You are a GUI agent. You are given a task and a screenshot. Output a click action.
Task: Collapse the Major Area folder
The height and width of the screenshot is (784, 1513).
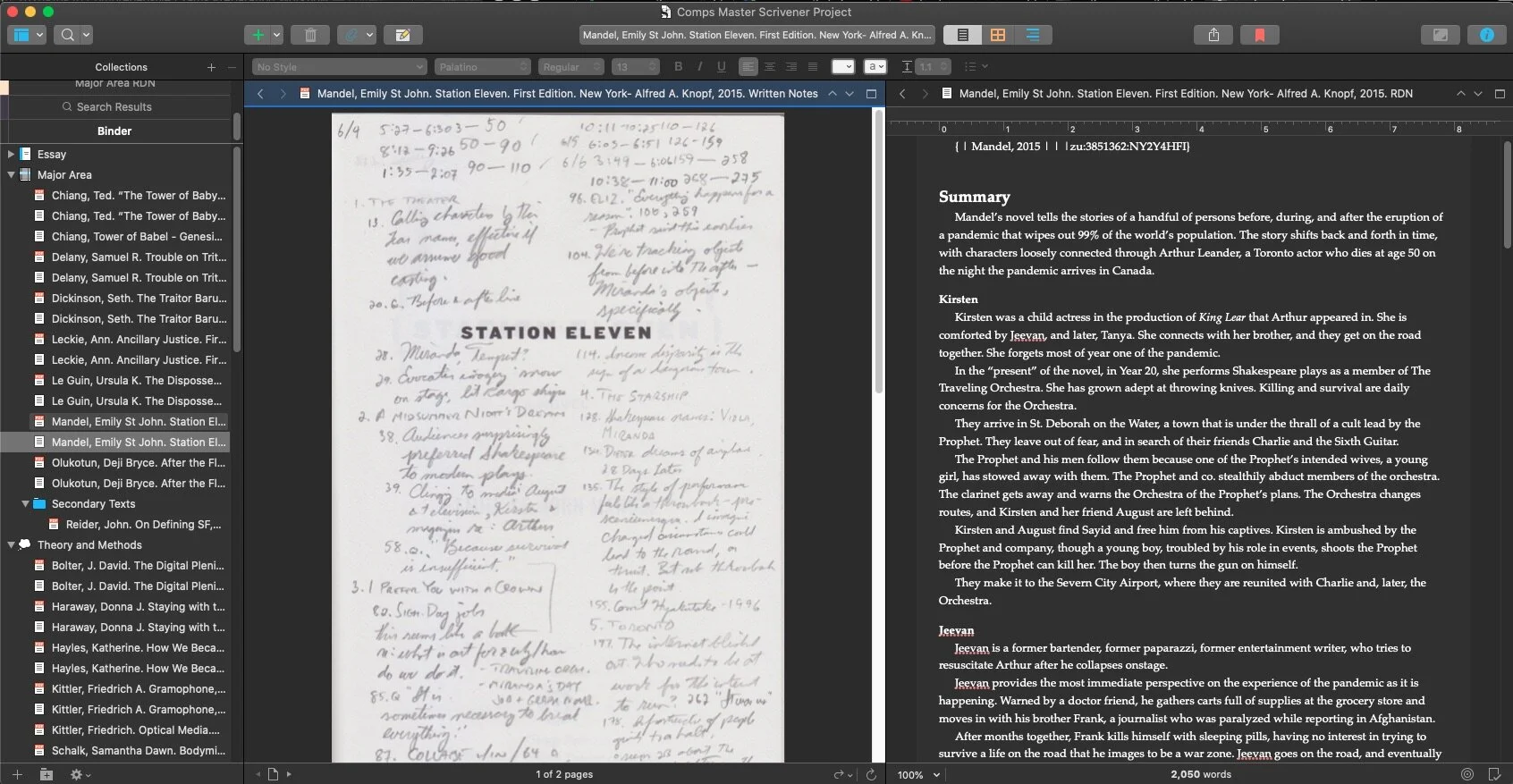point(11,175)
